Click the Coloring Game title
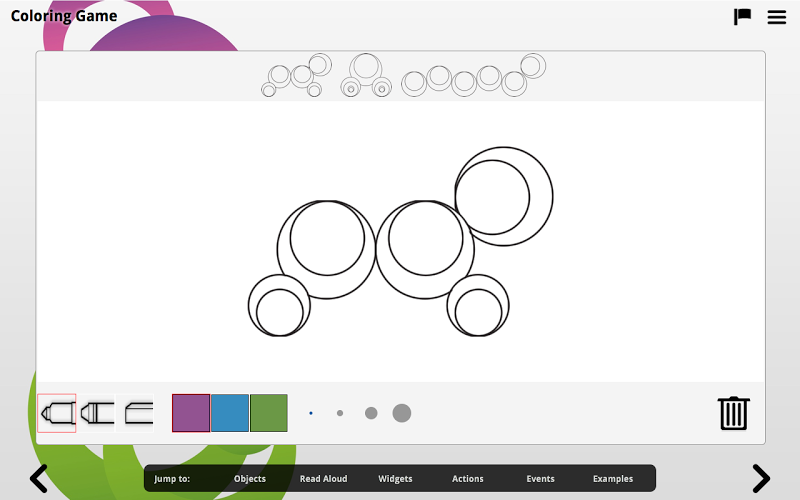The width and height of the screenshot is (800, 500). click(x=64, y=16)
